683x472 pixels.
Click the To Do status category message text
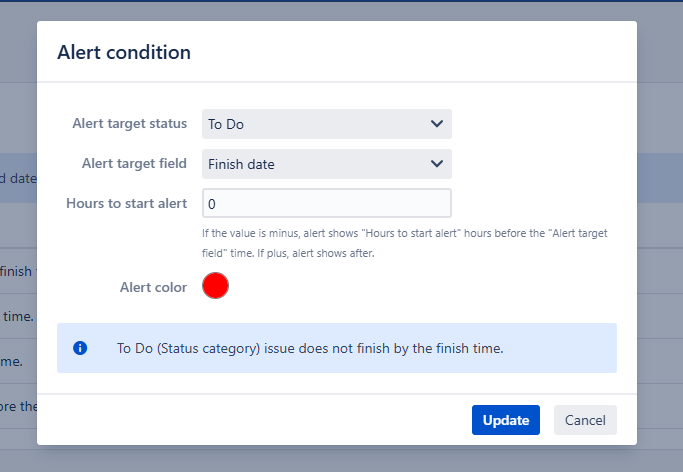coord(309,349)
